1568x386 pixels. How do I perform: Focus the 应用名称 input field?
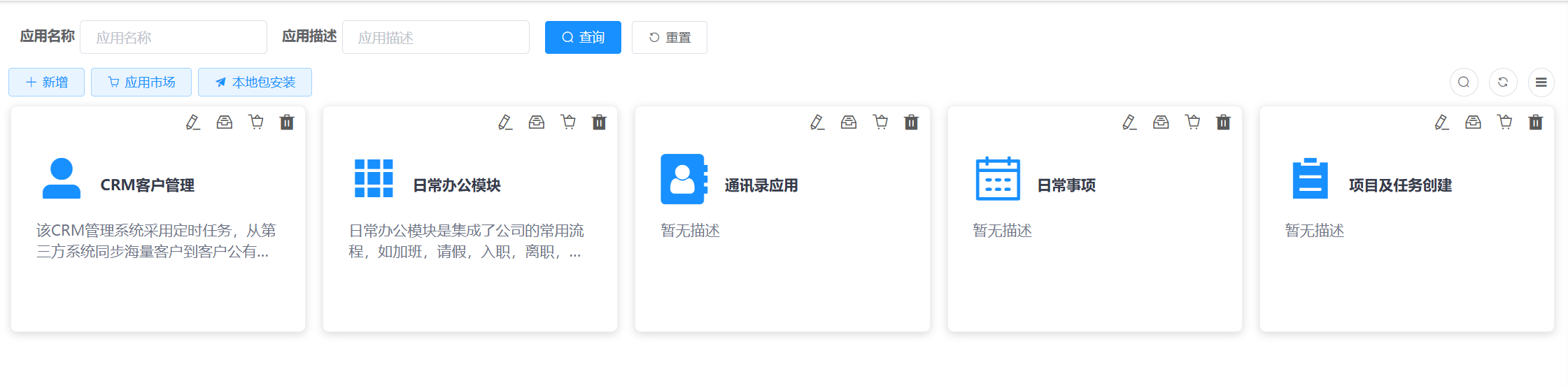(174, 37)
